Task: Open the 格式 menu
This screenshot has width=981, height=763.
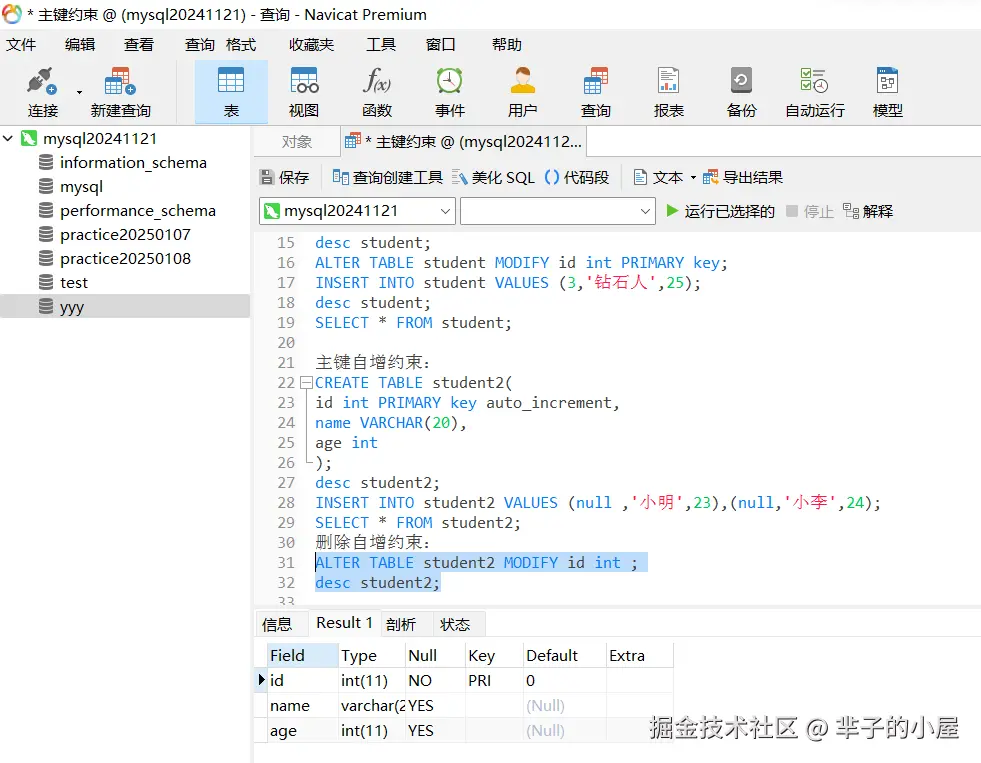Action: pyautogui.click(x=241, y=44)
